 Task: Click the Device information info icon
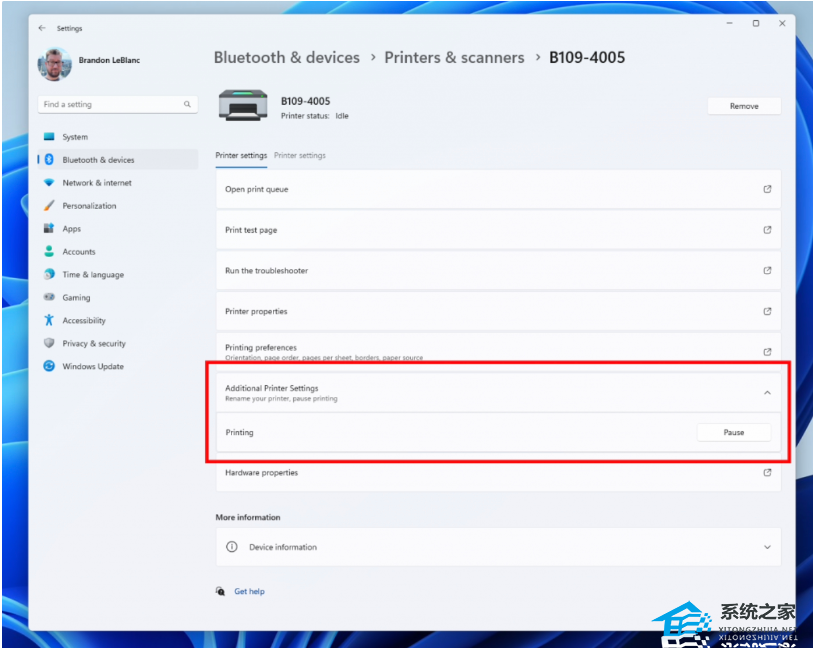[232, 547]
